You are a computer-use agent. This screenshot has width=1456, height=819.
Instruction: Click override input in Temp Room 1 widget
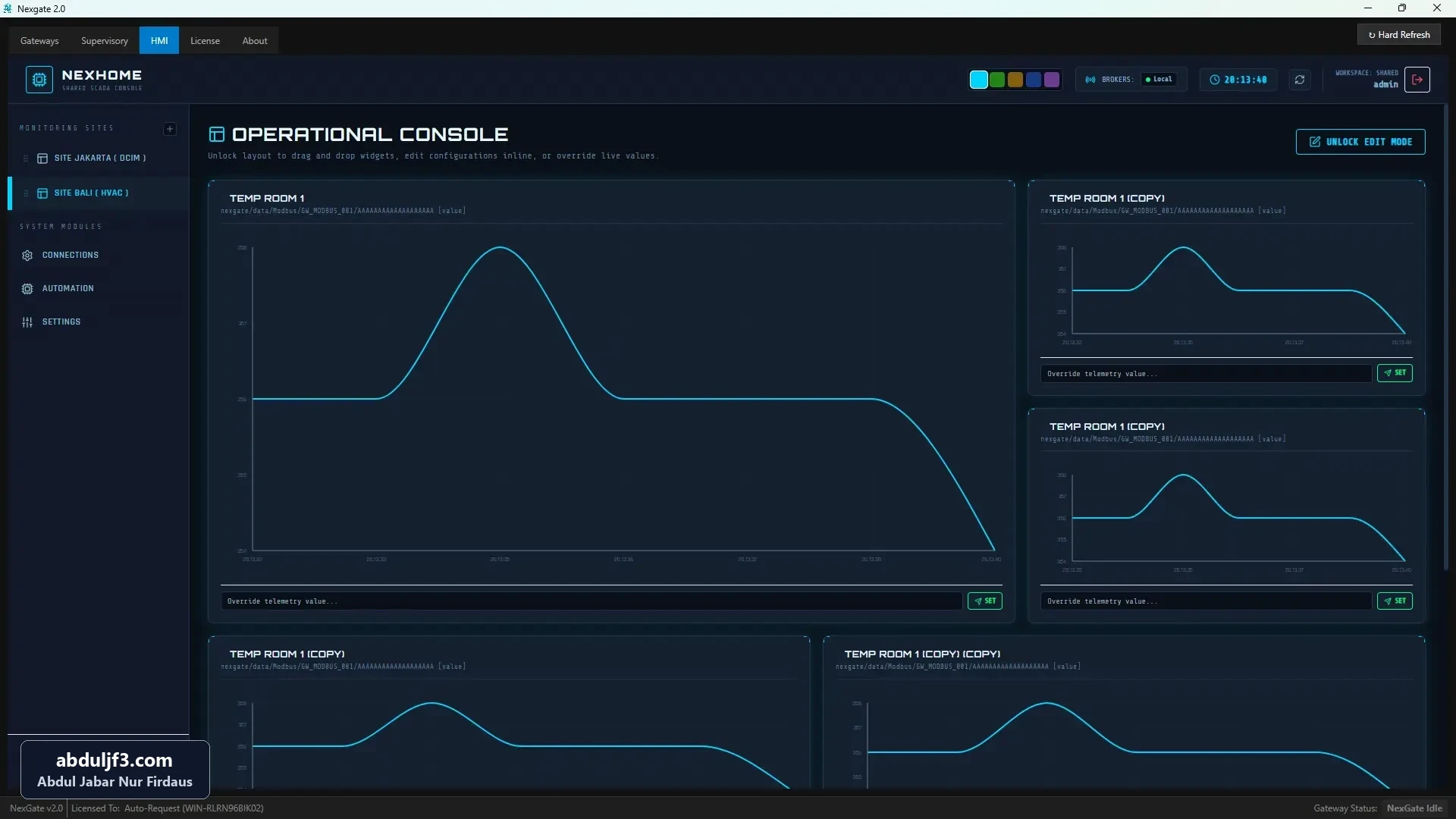tap(591, 601)
